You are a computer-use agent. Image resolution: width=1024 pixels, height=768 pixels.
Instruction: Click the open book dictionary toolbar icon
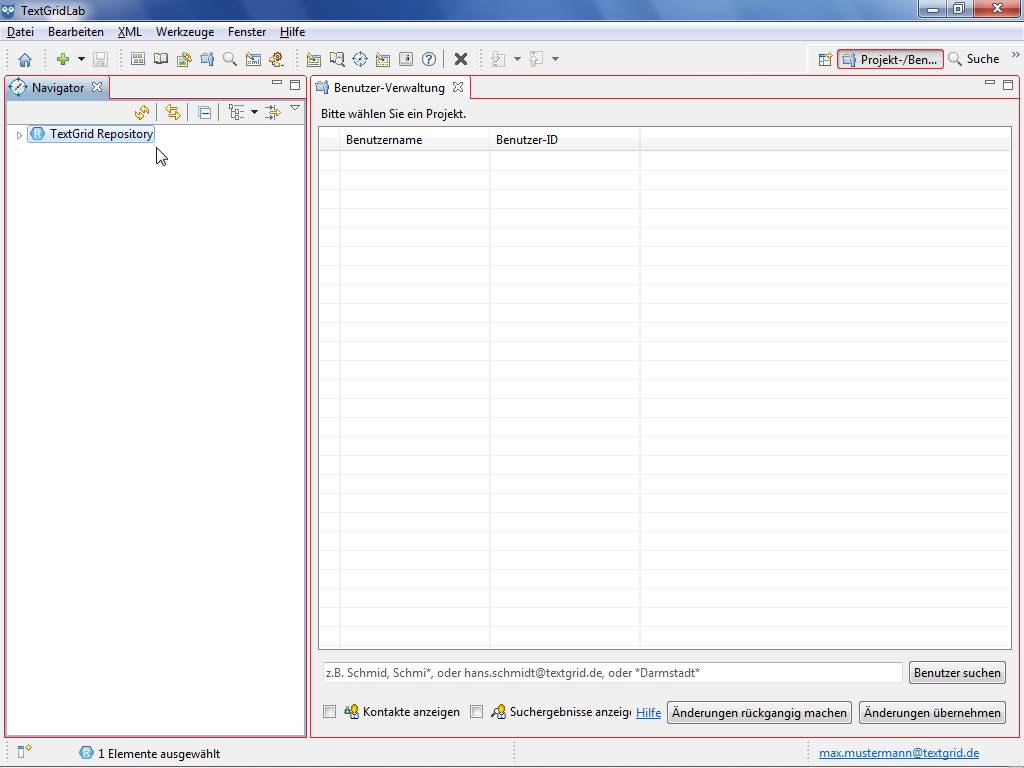coord(161,60)
